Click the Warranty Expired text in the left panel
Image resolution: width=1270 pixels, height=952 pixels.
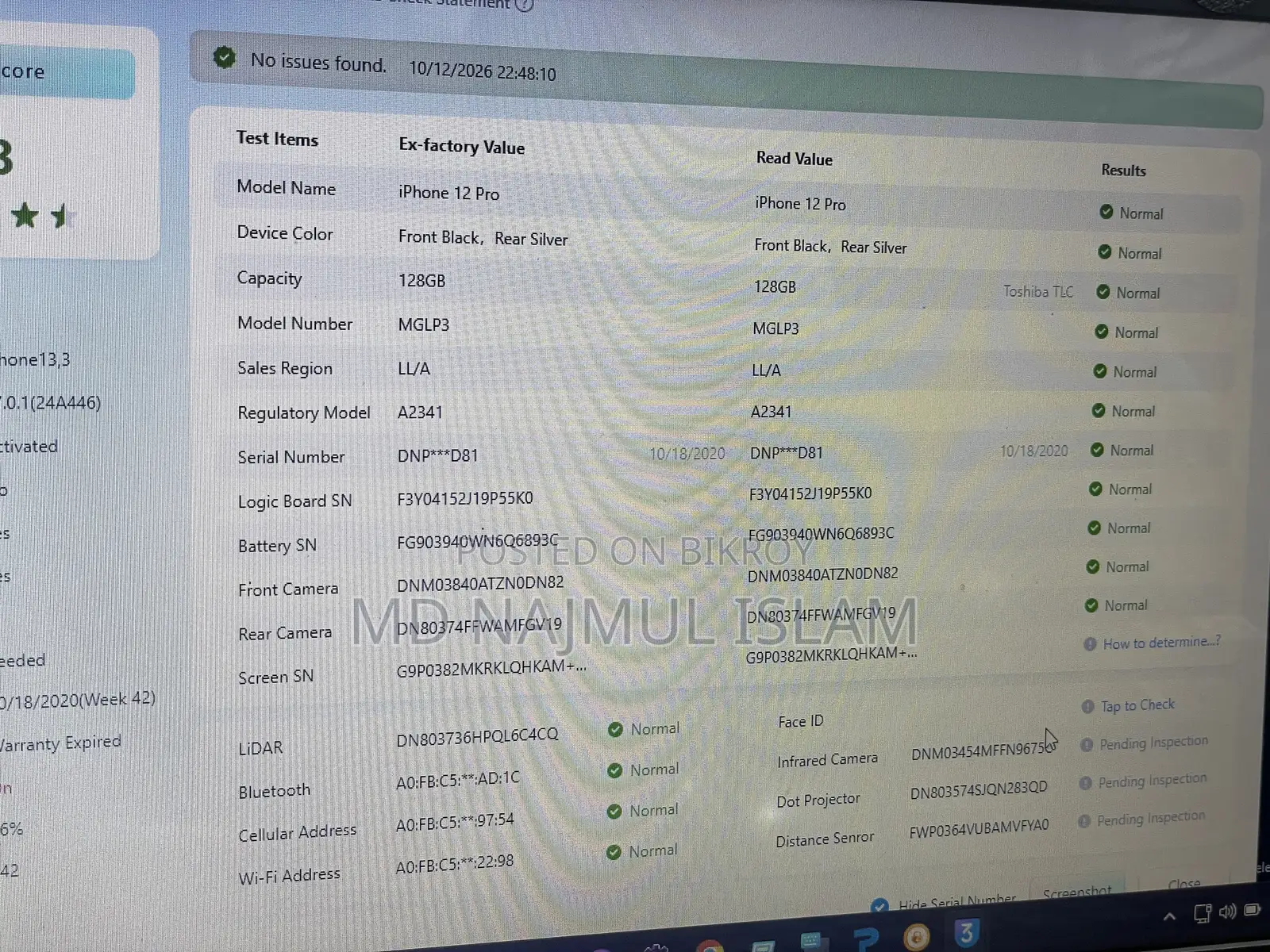pyautogui.click(x=60, y=743)
